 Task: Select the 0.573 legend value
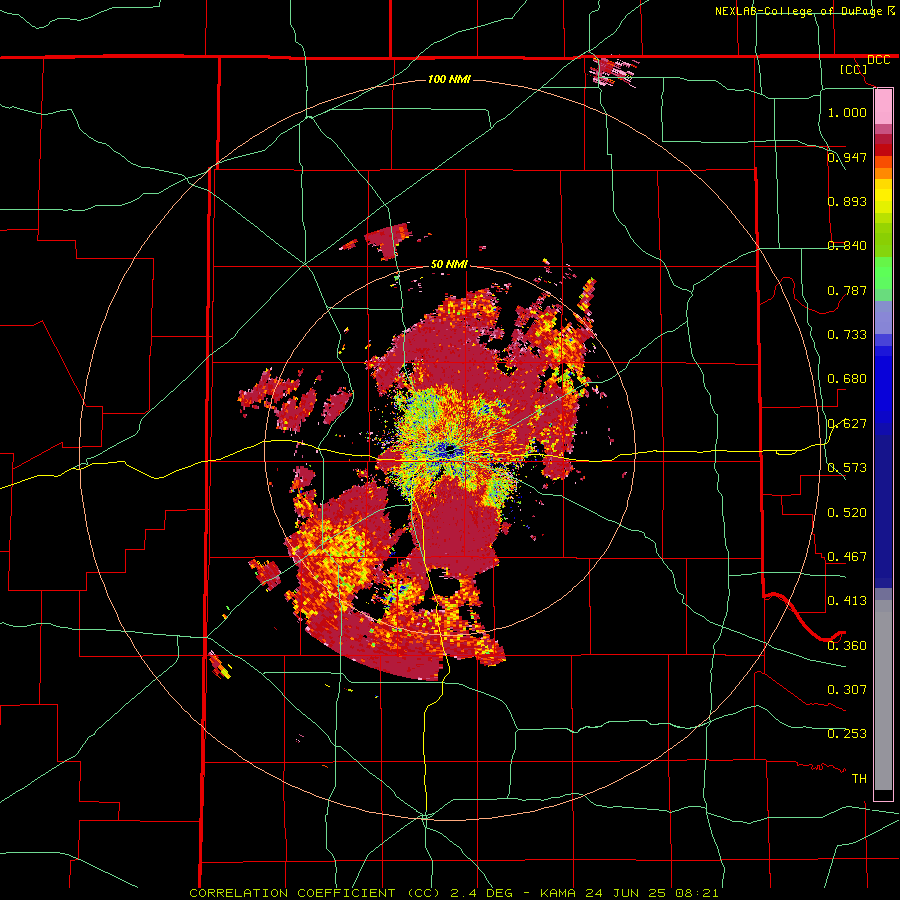pos(847,467)
